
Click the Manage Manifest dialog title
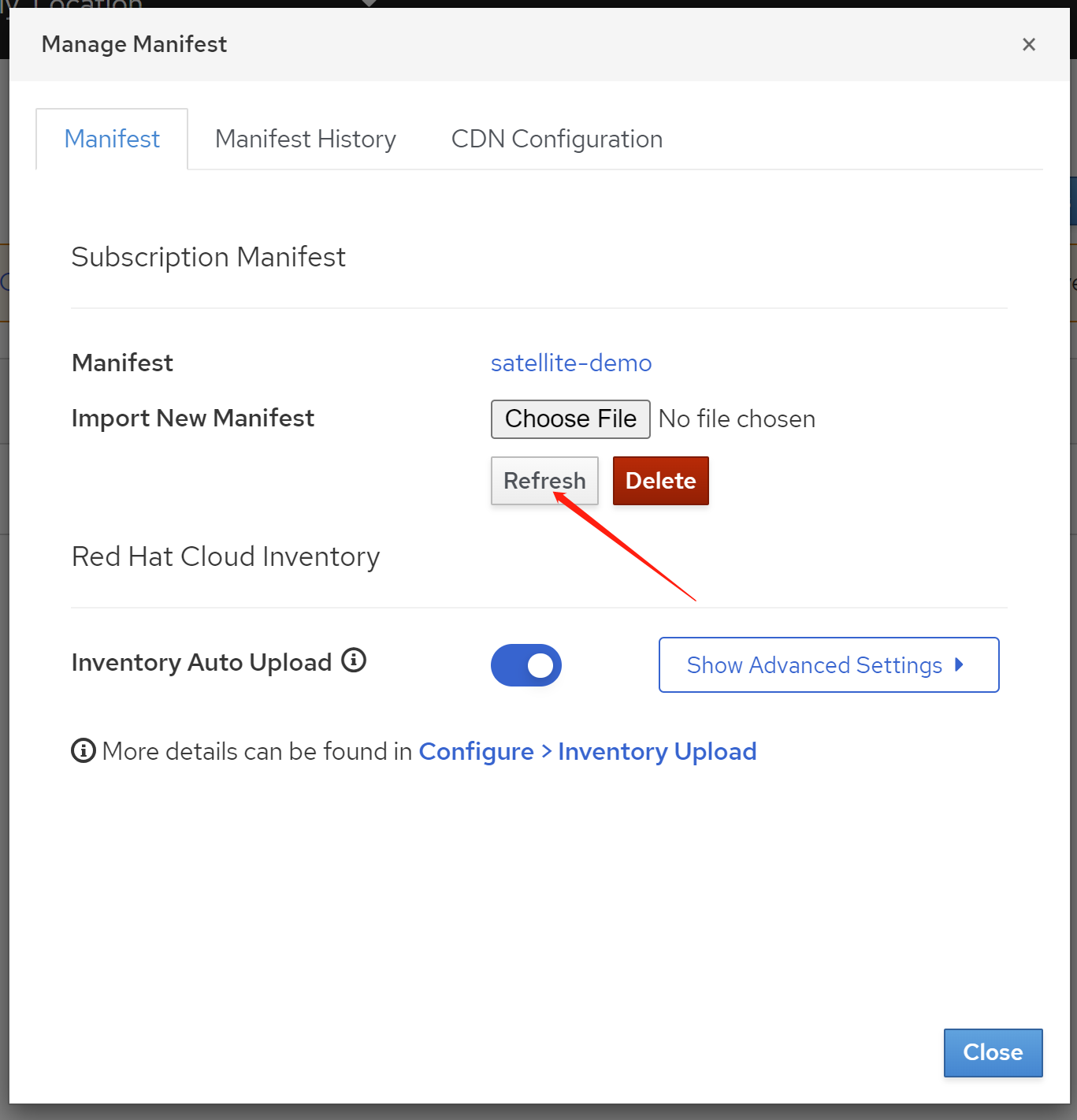(x=134, y=45)
